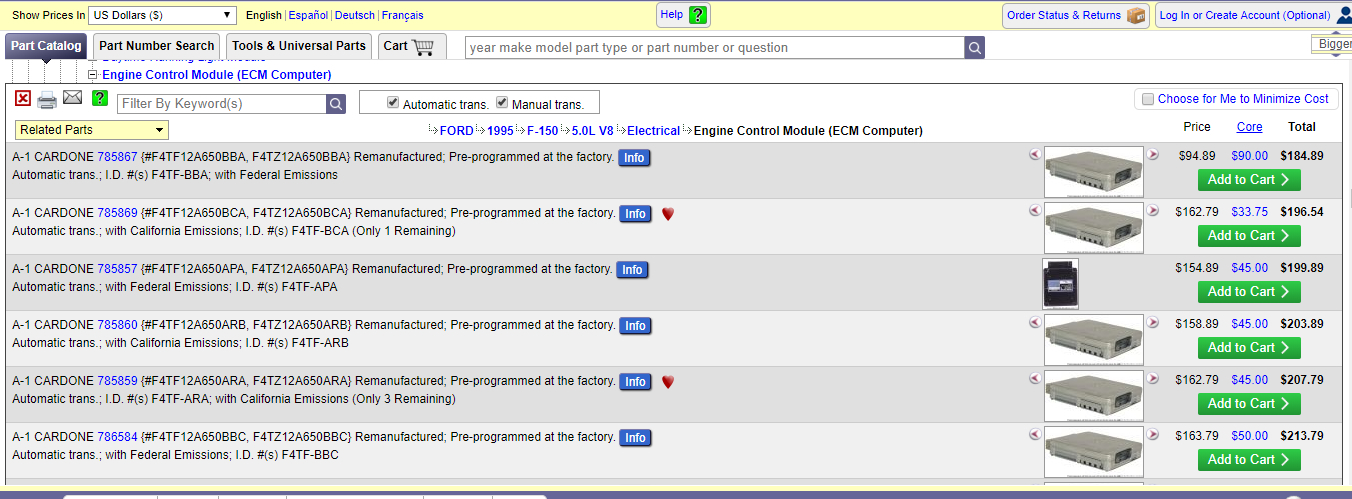Click the email envelope icon

[x=72, y=97]
